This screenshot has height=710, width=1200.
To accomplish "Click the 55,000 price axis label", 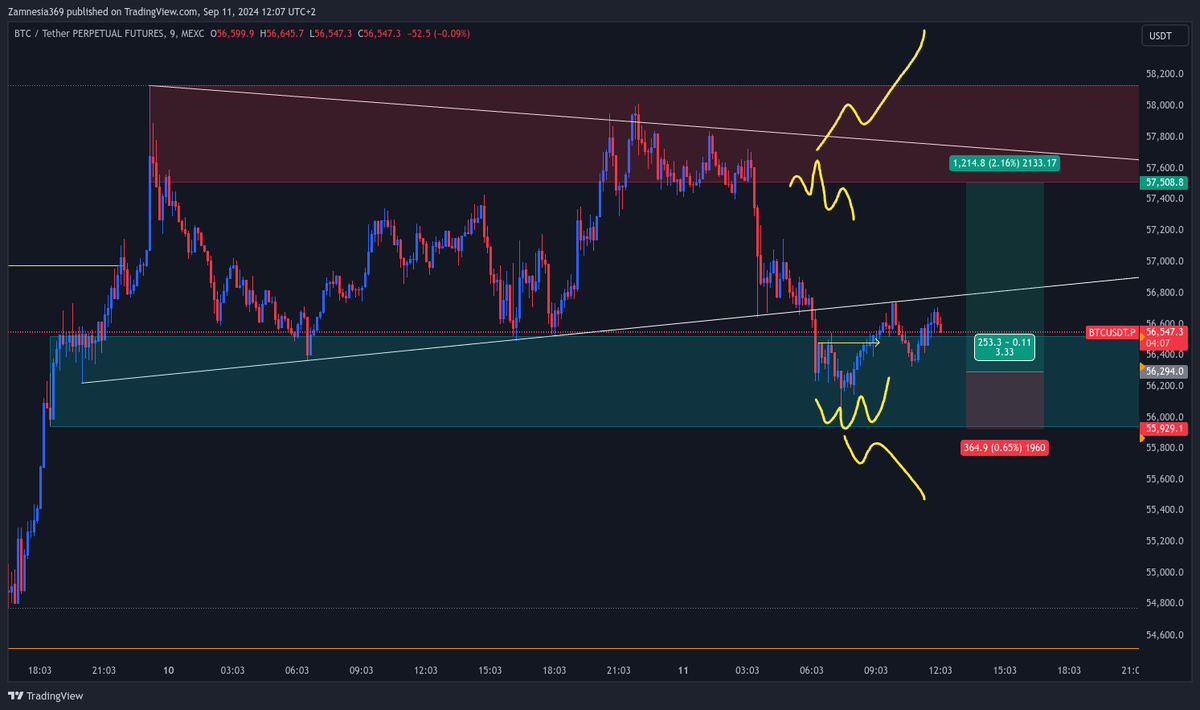I will coord(1166,573).
